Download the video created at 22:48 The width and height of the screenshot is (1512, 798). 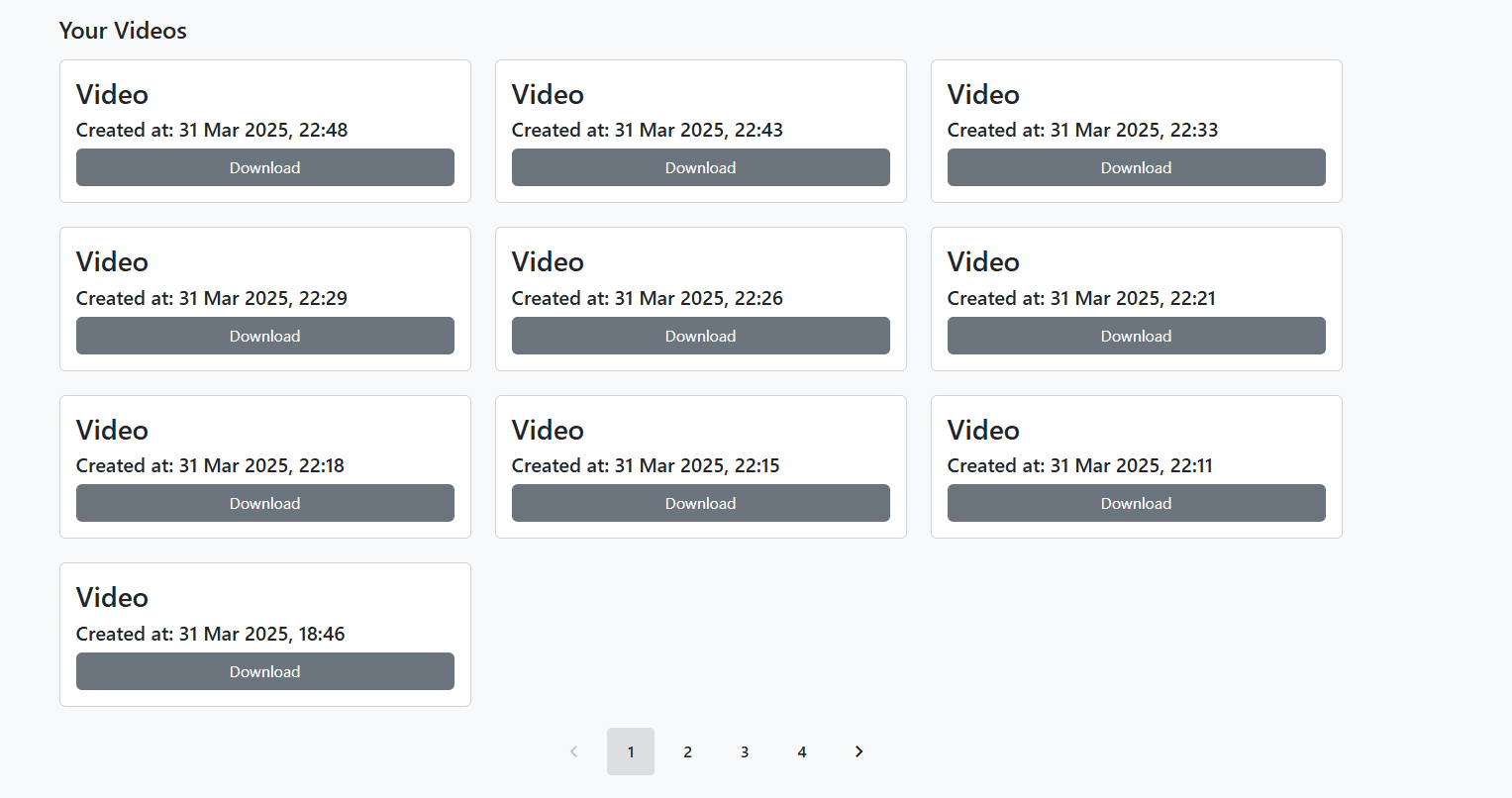264,167
